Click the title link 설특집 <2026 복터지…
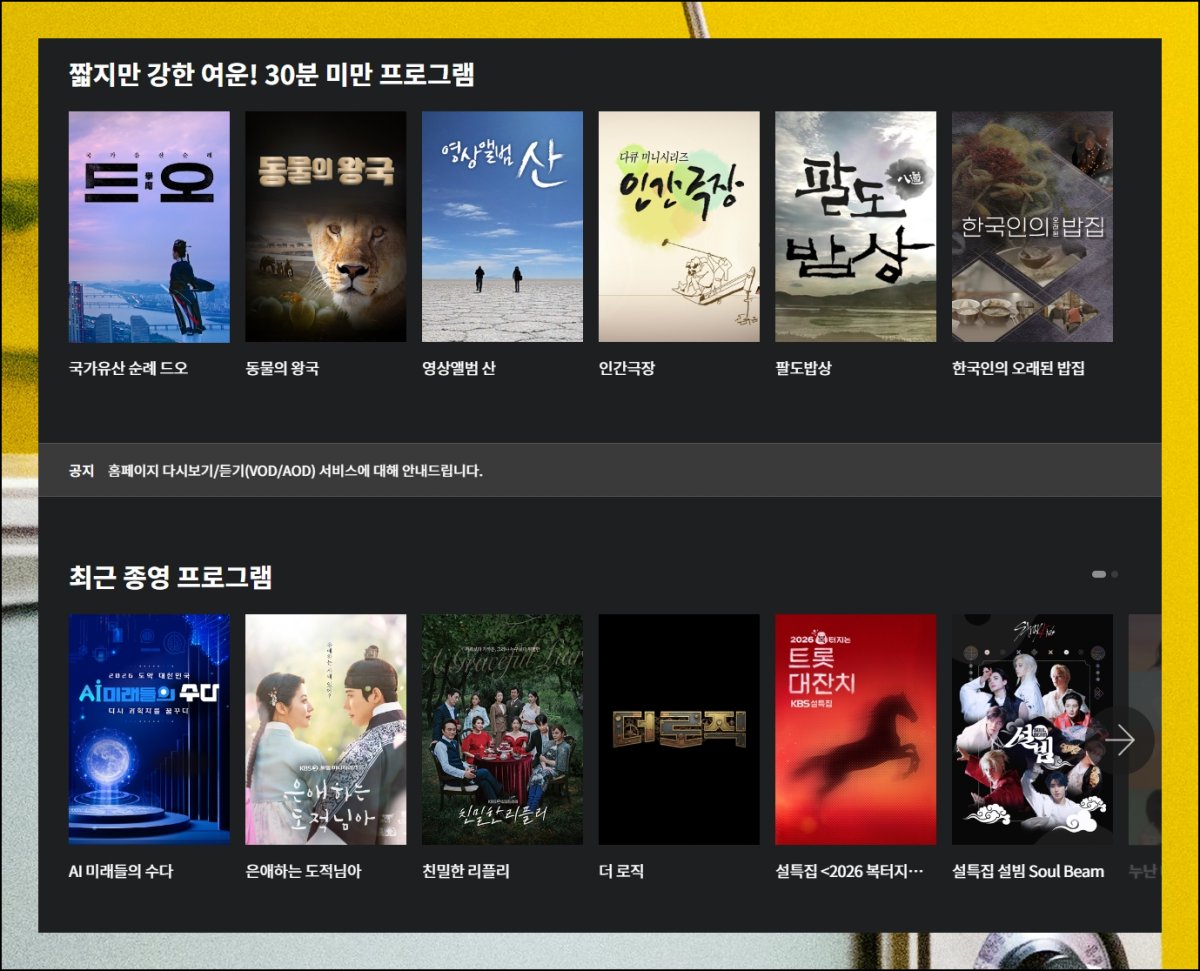Image resolution: width=1200 pixels, height=971 pixels. pyautogui.click(x=850, y=871)
